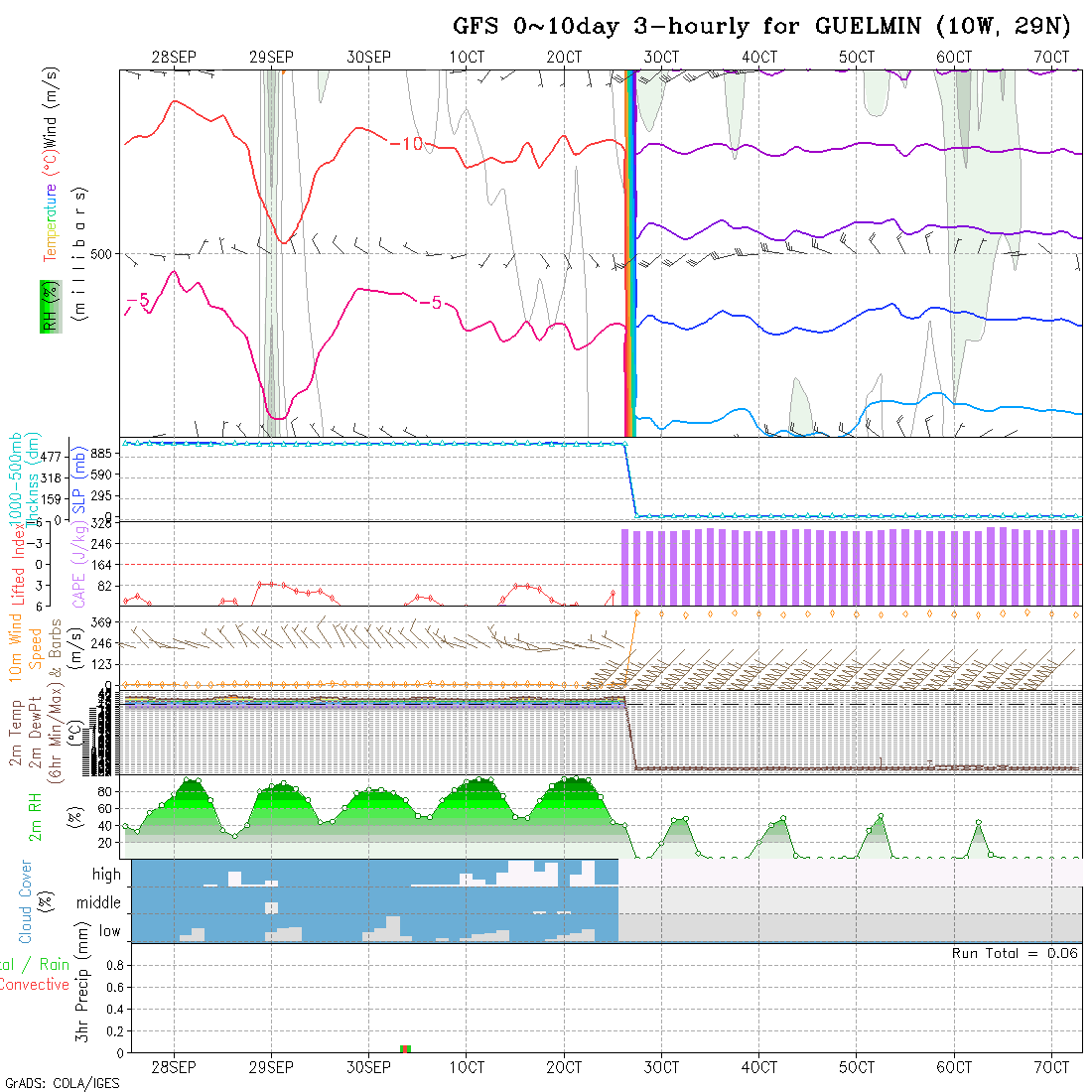Click the 500 millibar axis label
This screenshot has width=1092, height=1092.
tap(102, 254)
